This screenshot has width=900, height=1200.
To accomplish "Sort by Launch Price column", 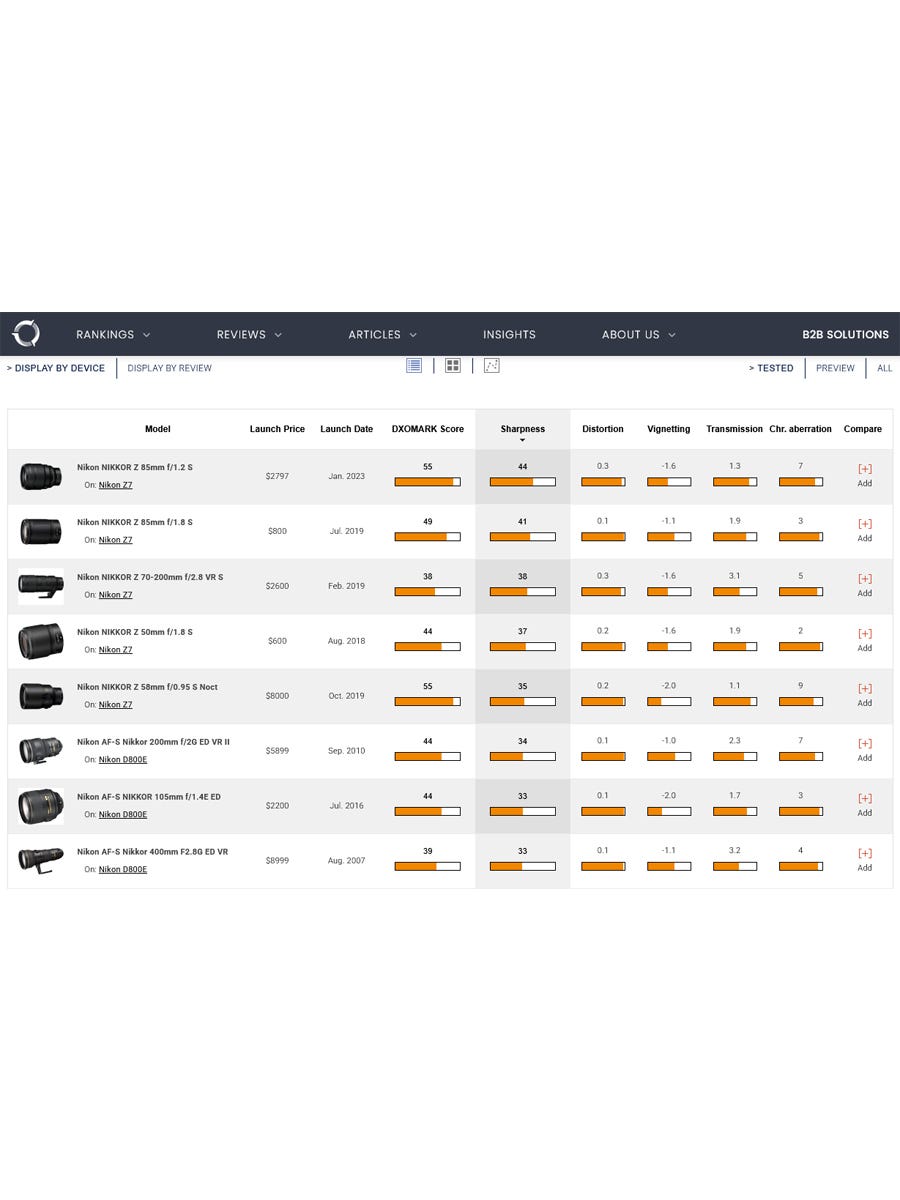I will 277,429.
